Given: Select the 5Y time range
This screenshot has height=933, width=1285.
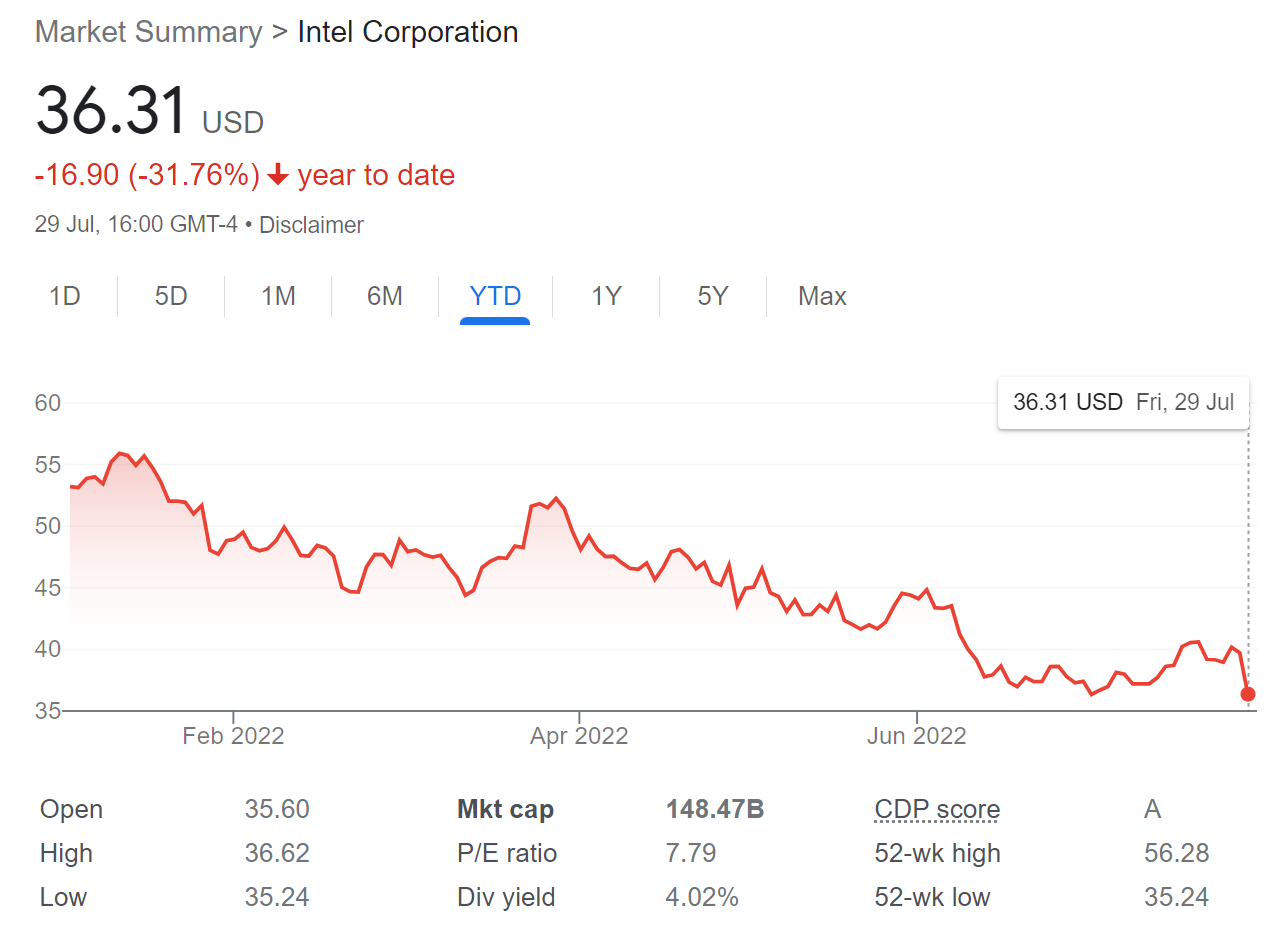Looking at the screenshot, I should click(713, 297).
